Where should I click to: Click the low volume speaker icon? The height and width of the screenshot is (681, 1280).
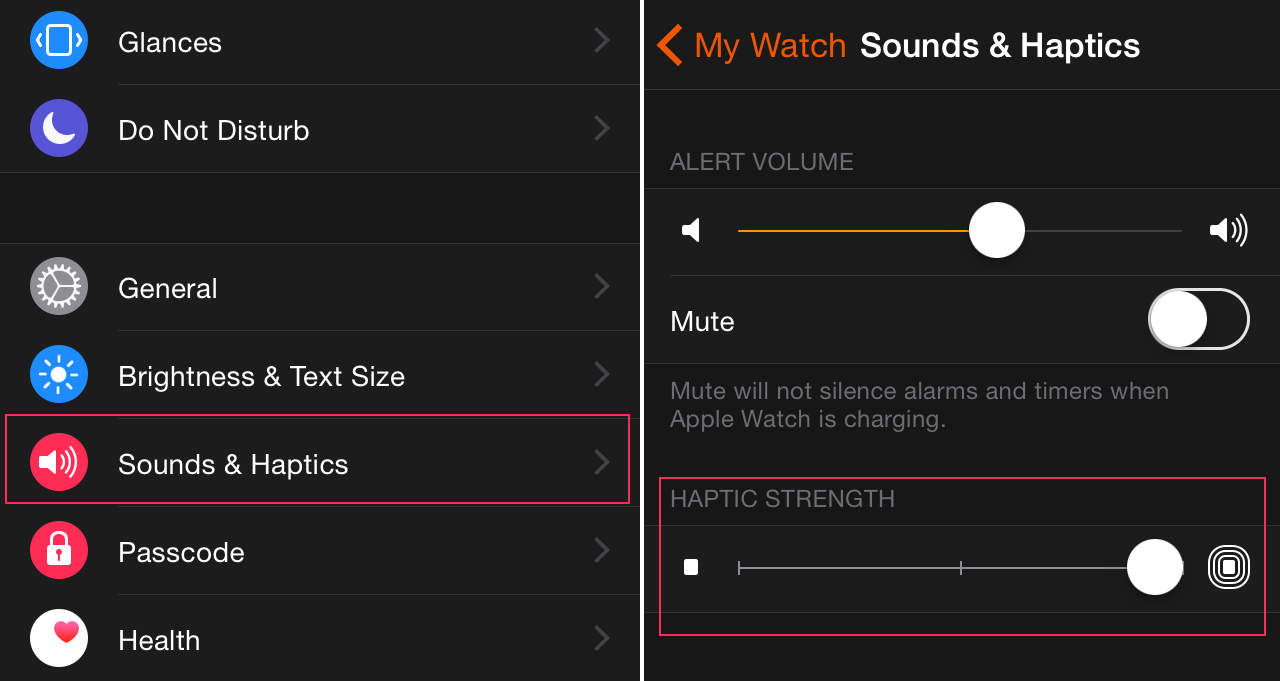point(691,231)
